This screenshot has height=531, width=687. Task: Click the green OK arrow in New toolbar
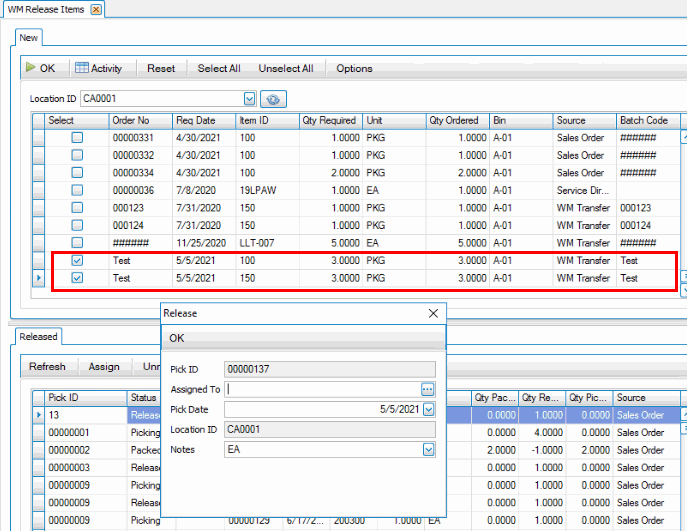[x=40, y=68]
